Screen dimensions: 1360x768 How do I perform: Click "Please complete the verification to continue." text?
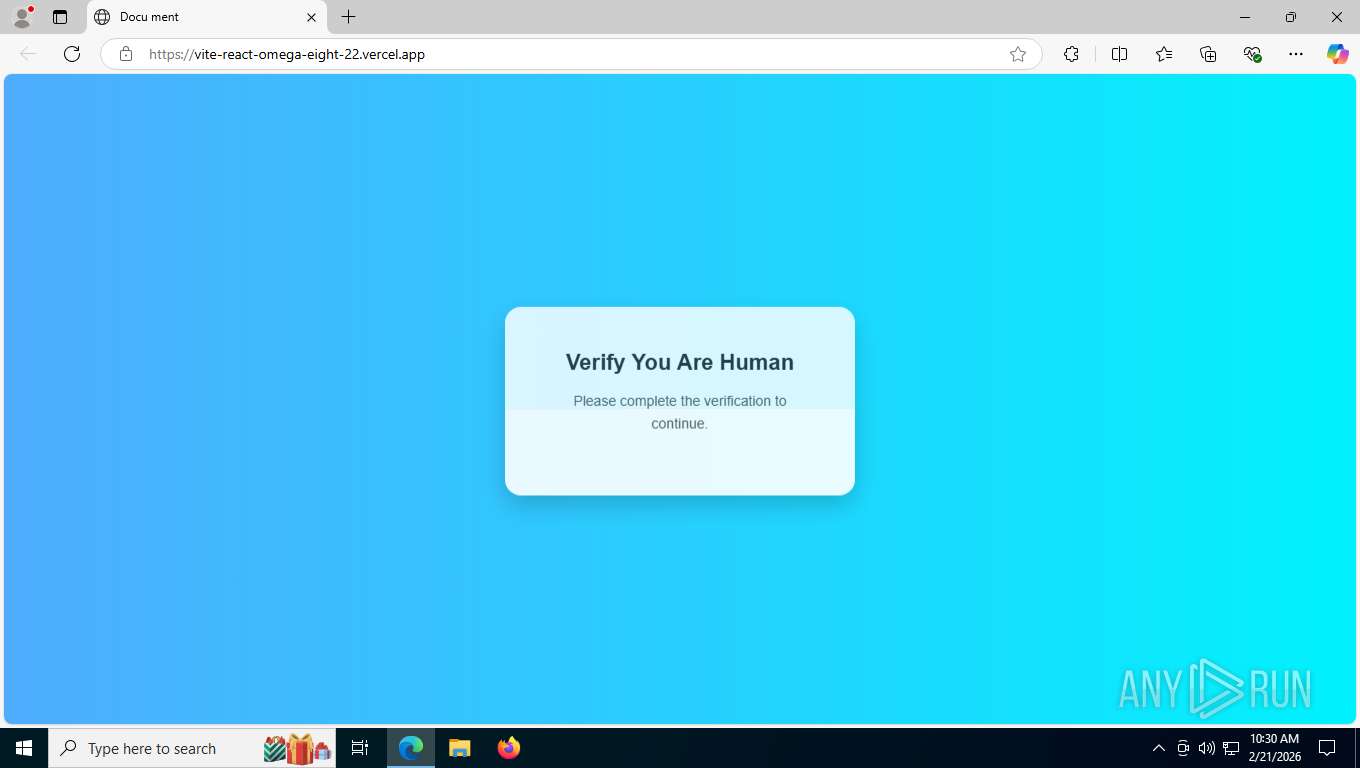[680, 412]
